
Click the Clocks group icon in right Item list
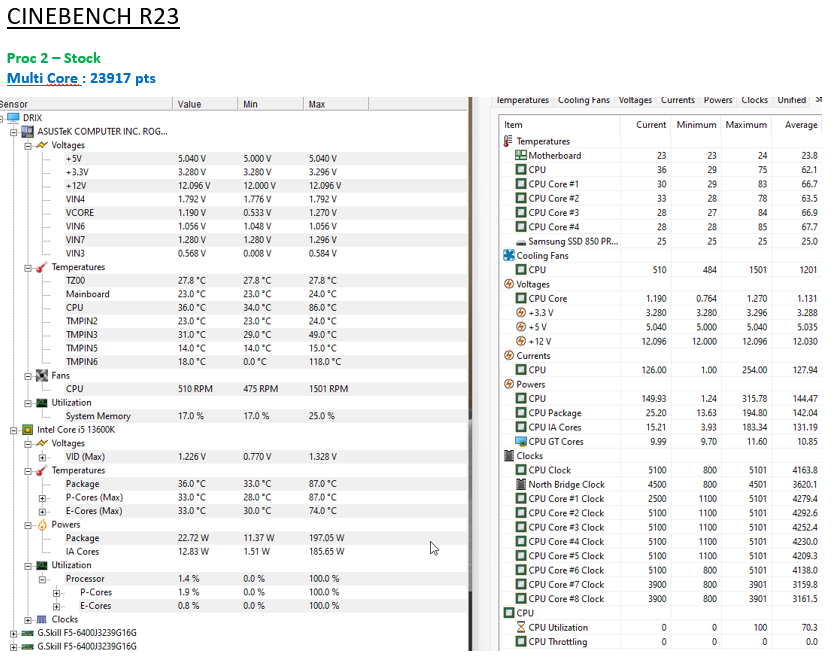(509, 456)
